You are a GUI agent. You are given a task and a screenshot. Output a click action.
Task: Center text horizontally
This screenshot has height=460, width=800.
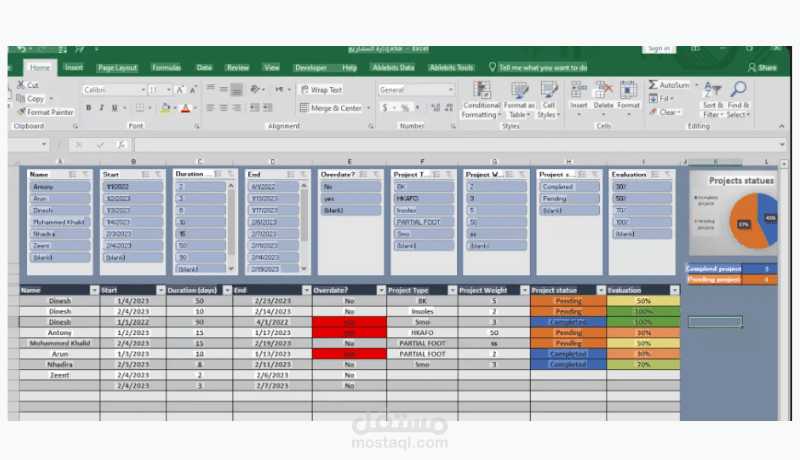coord(223,108)
